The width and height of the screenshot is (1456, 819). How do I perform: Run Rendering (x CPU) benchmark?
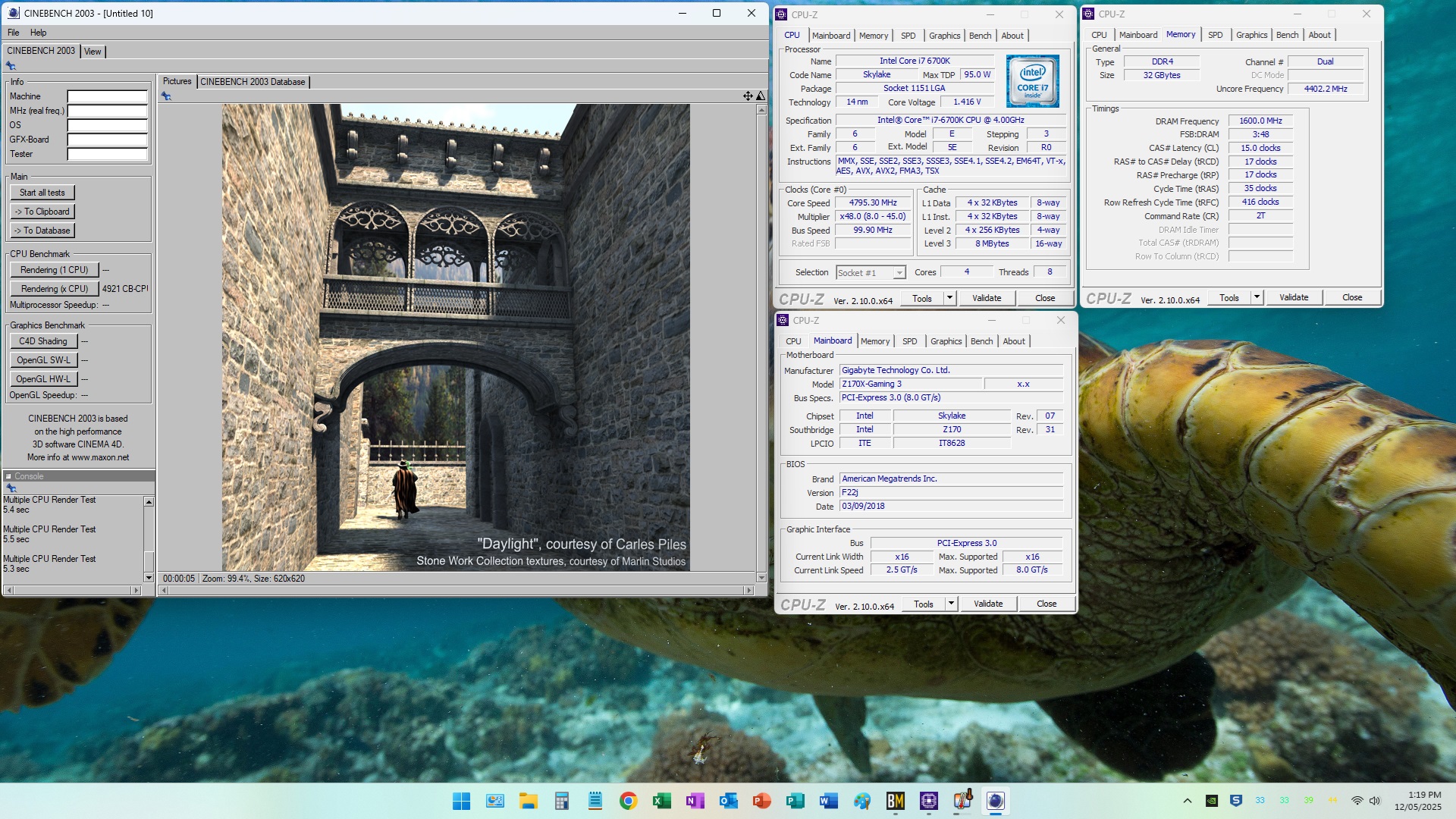(54, 289)
